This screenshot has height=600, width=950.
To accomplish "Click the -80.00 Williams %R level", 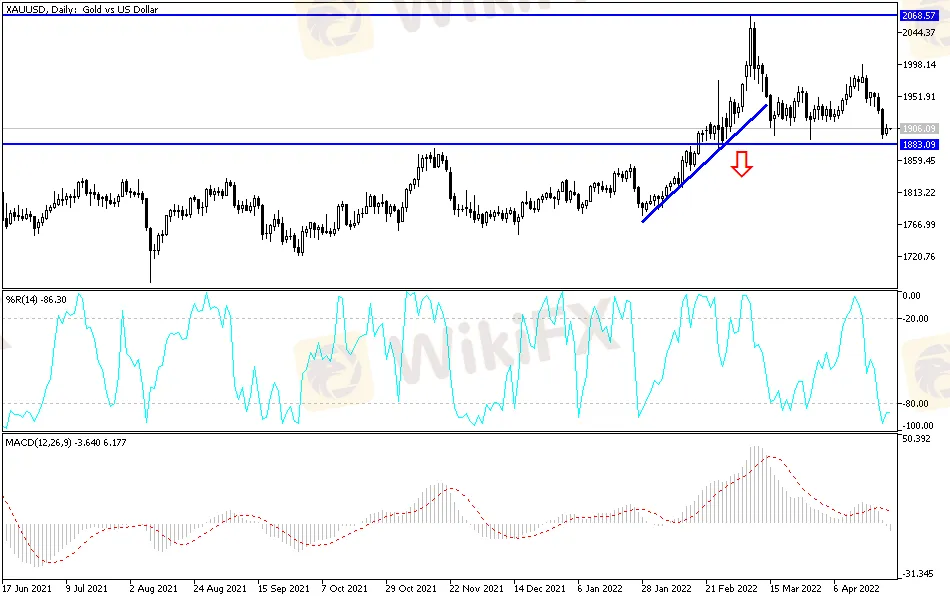I will (915, 404).
